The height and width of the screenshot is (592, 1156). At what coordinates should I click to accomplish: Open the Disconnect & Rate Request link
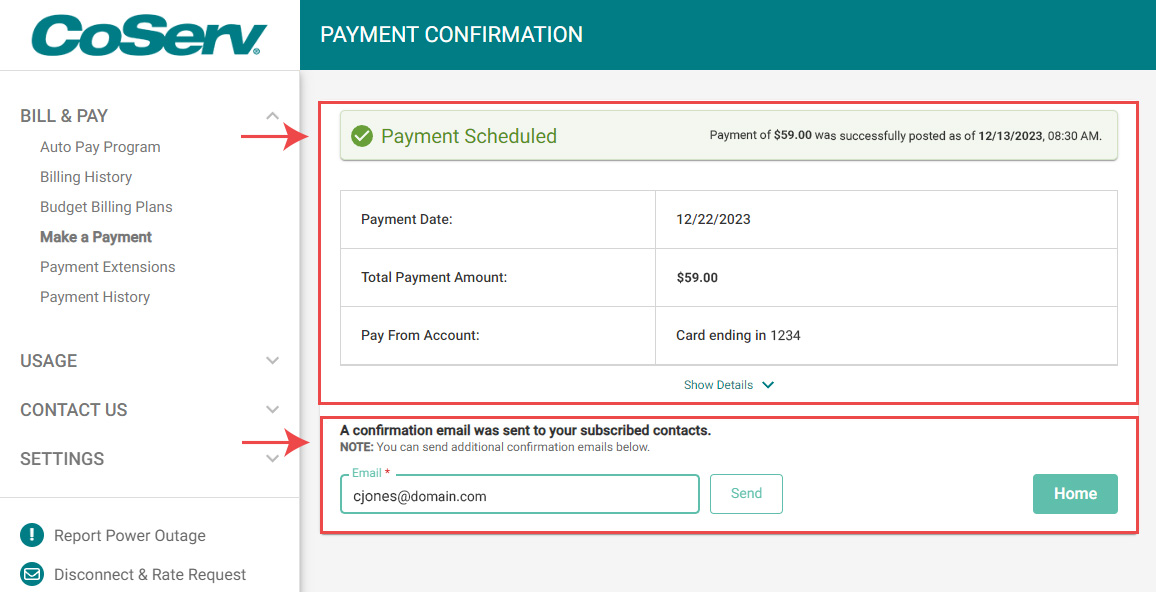(x=150, y=574)
